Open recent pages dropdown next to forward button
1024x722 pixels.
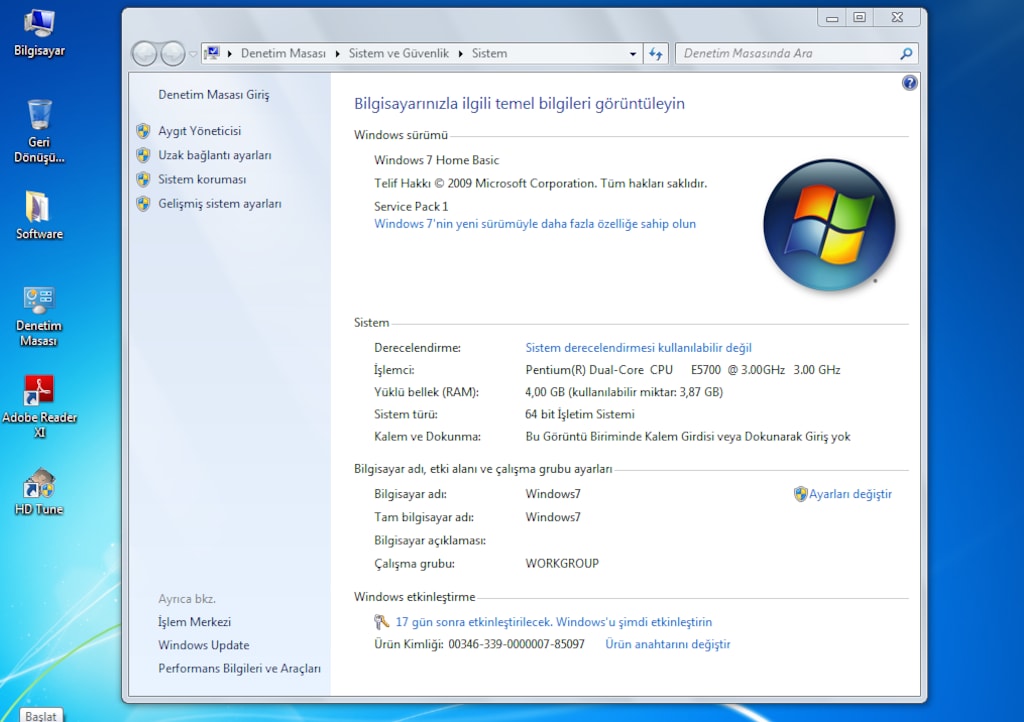pyautogui.click(x=193, y=54)
